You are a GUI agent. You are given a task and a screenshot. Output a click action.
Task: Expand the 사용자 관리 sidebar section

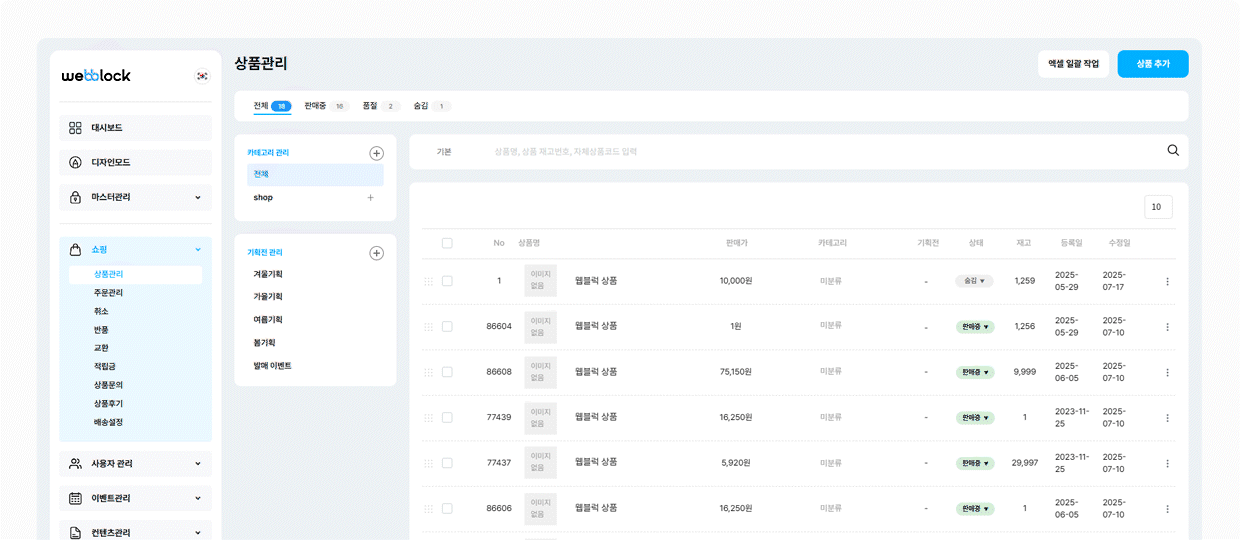coord(135,464)
